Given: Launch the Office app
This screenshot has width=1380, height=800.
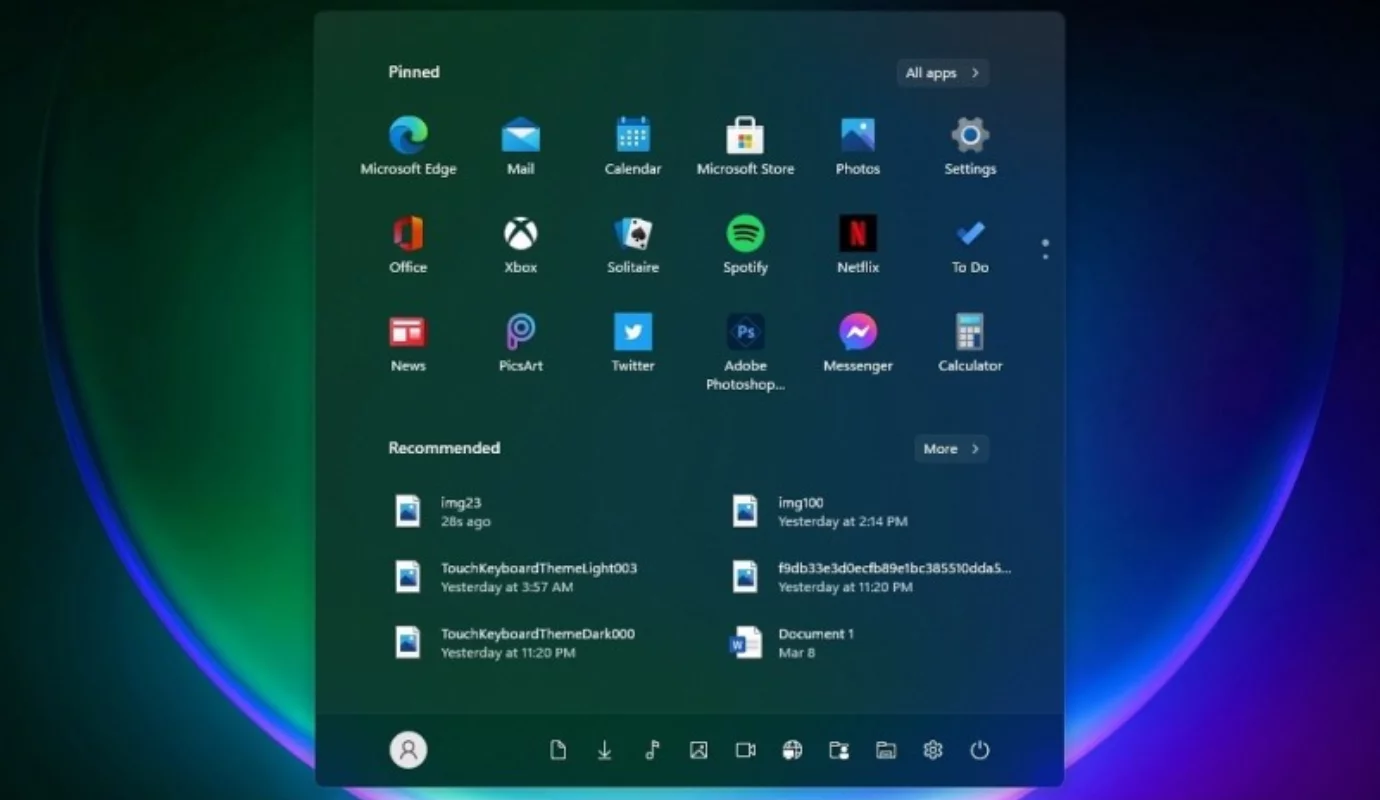Looking at the screenshot, I should point(408,244).
